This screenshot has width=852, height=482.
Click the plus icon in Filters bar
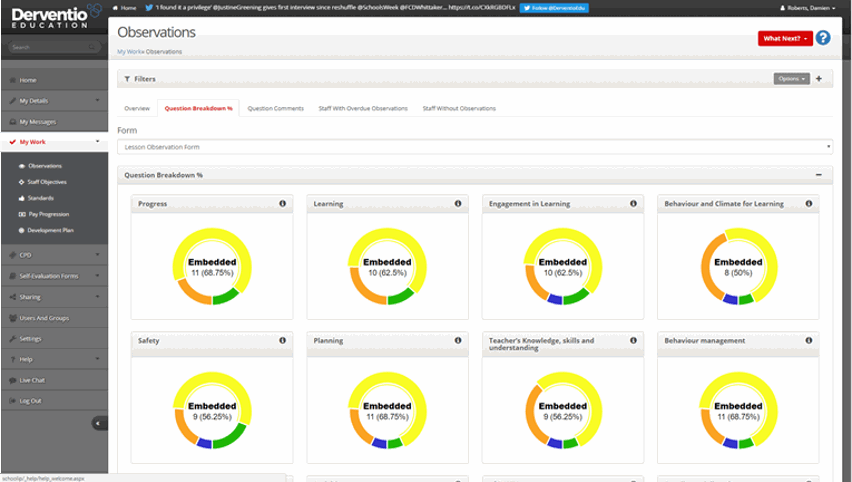(x=819, y=79)
